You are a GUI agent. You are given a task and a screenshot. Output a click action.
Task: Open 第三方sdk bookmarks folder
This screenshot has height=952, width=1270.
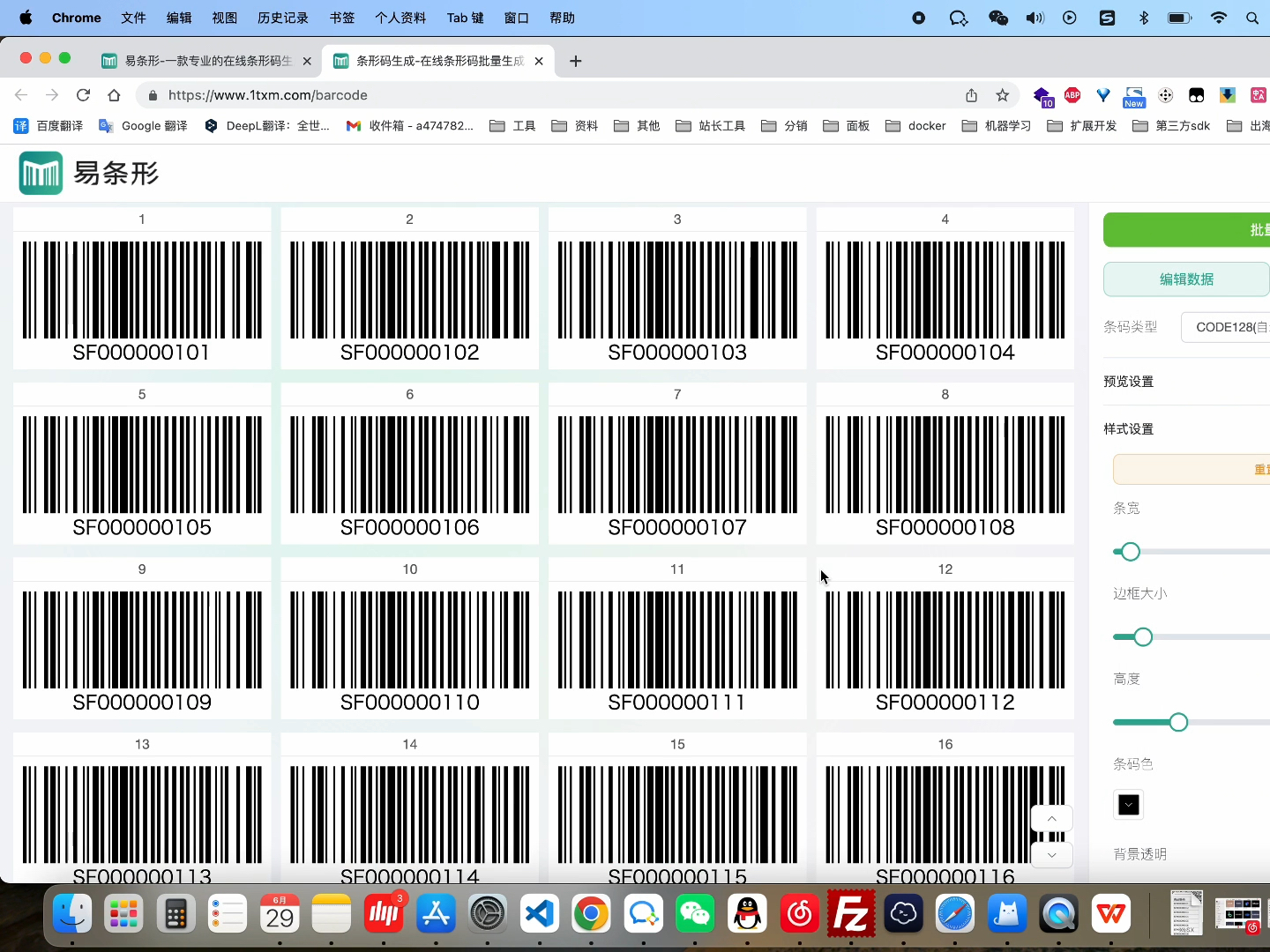pyautogui.click(x=1171, y=126)
